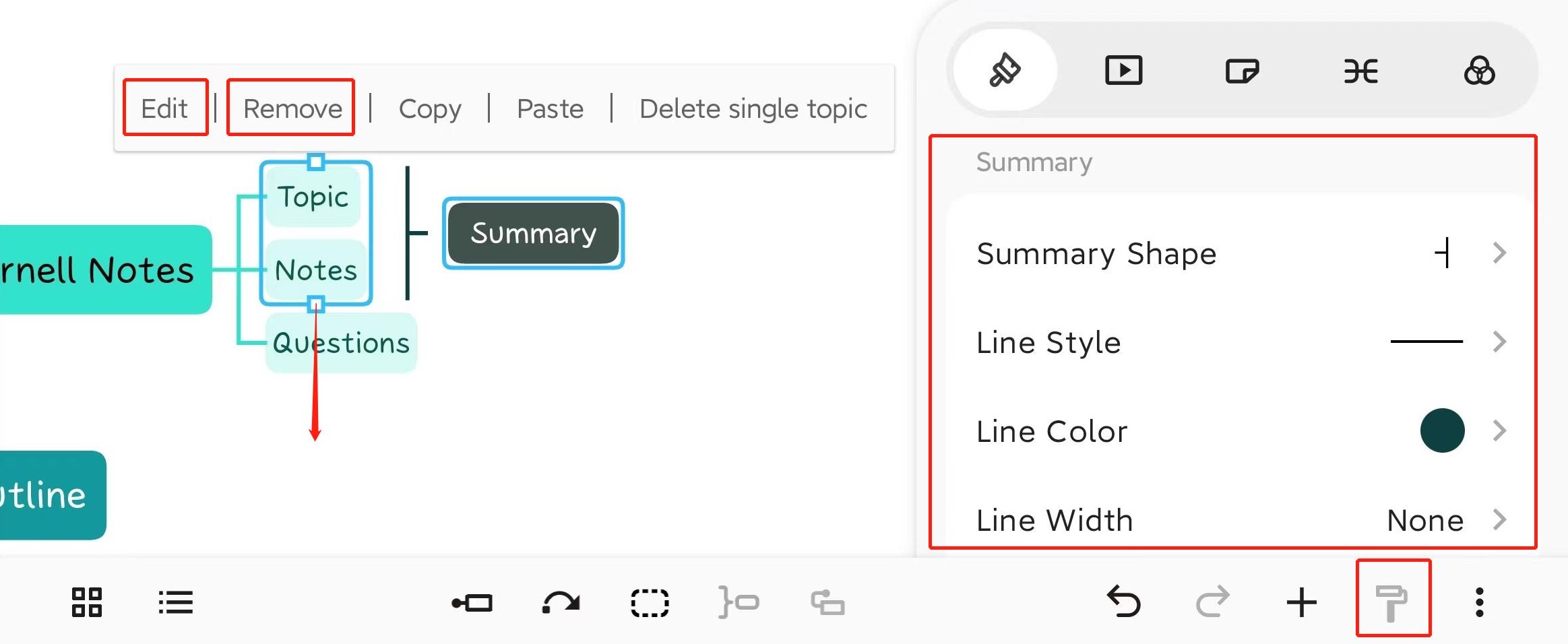This screenshot has width=1568, height=644.
Task: Open the sticker panel tab
Action: coord(1242,70)
